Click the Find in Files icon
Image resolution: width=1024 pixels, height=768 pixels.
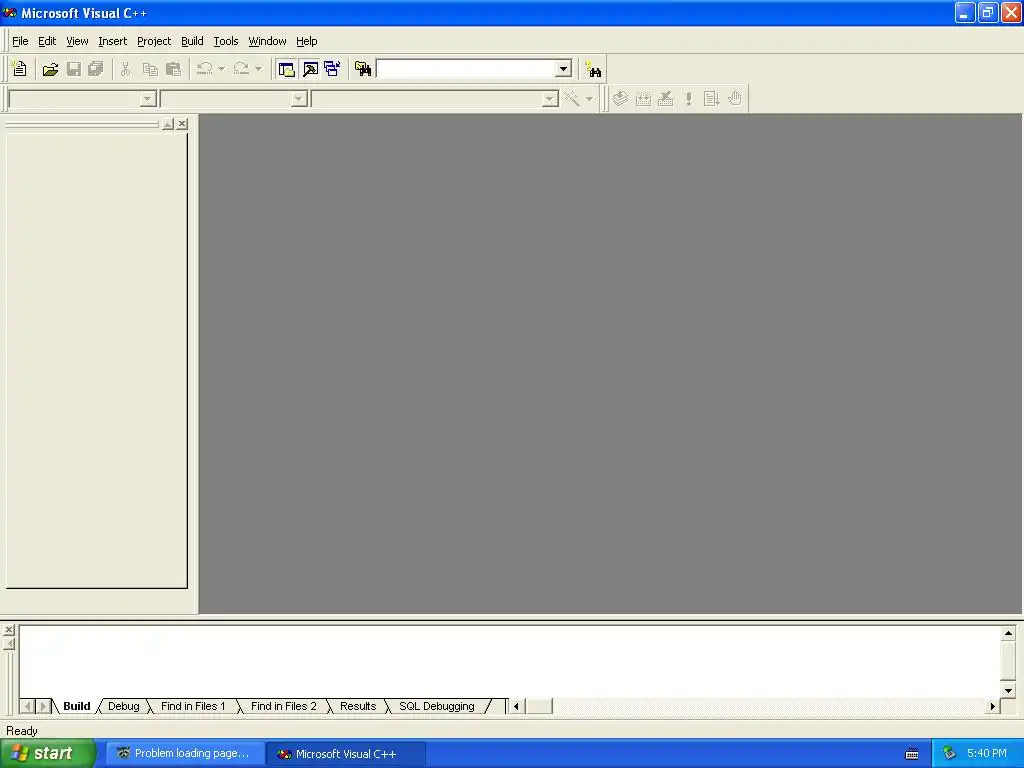[x=362, y=69]
